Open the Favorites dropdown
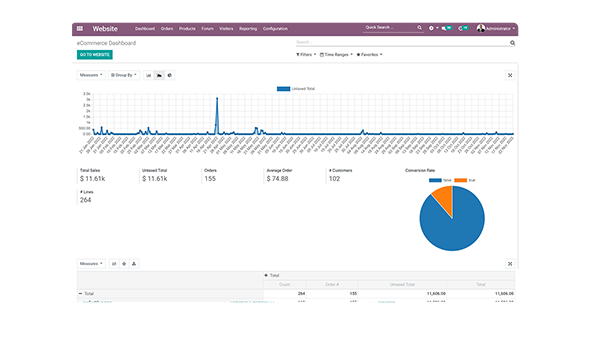590x360 pixels. pyautogui.click(x=369, y=55)
